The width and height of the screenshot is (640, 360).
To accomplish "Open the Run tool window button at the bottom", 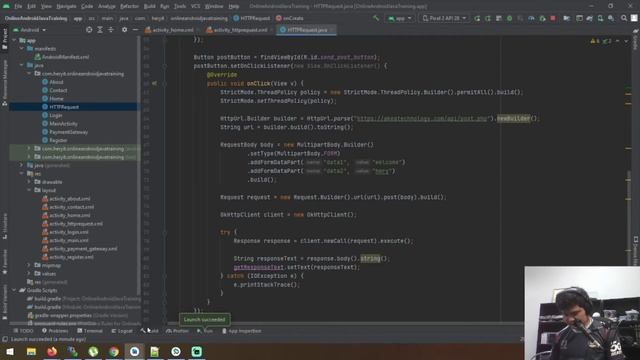I will [205, 331].
